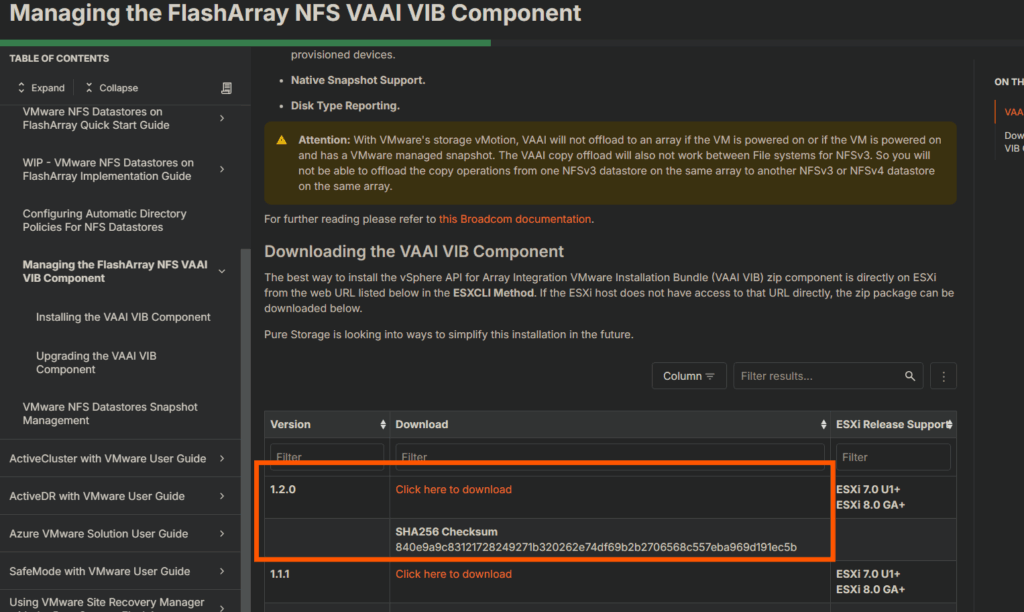Open the Column selector dropdown
Image resolution: width=1024 pixels, height=612 pixels.
(x=689, y=376)
